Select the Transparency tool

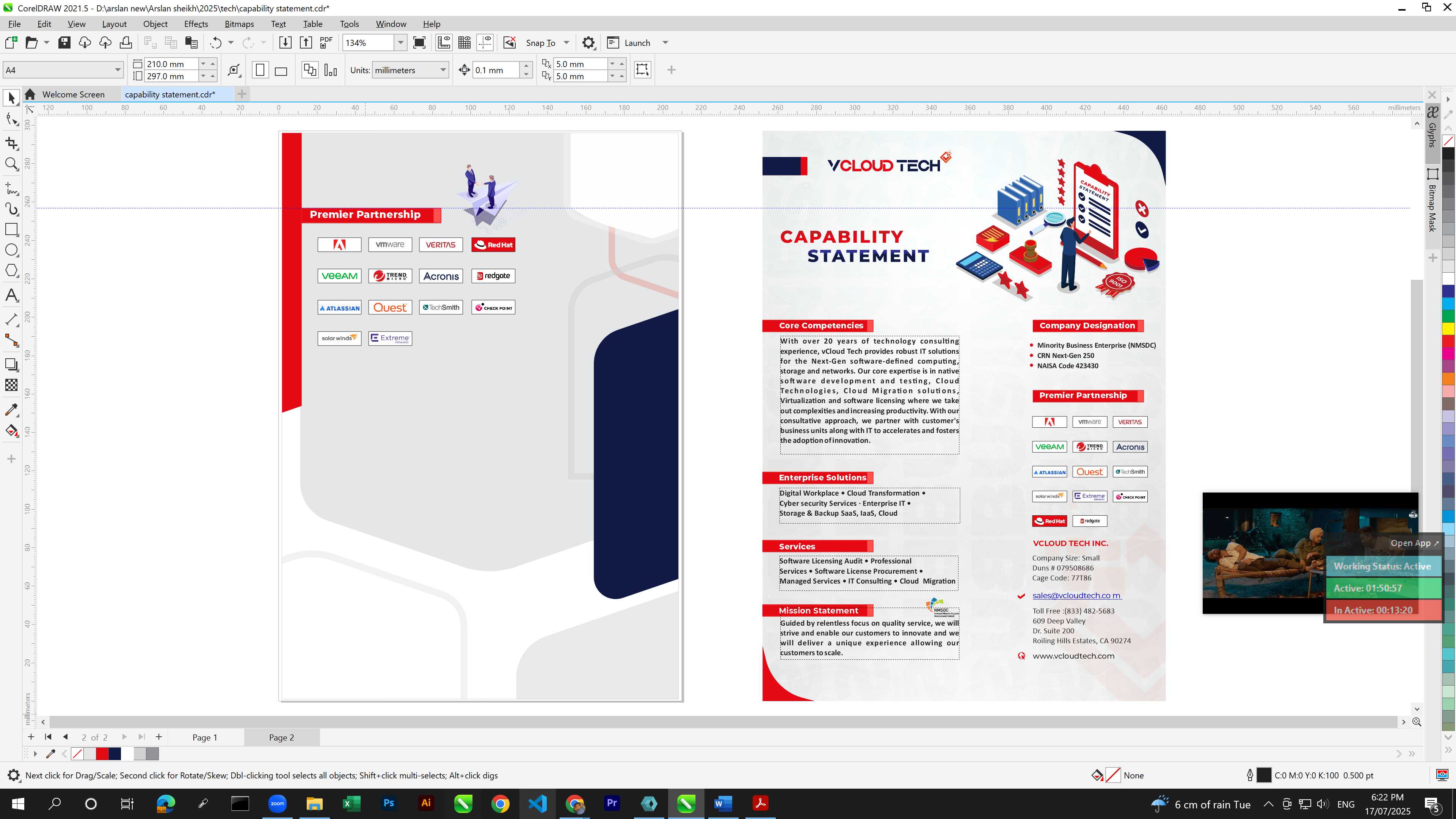click(x=11, y=385)
